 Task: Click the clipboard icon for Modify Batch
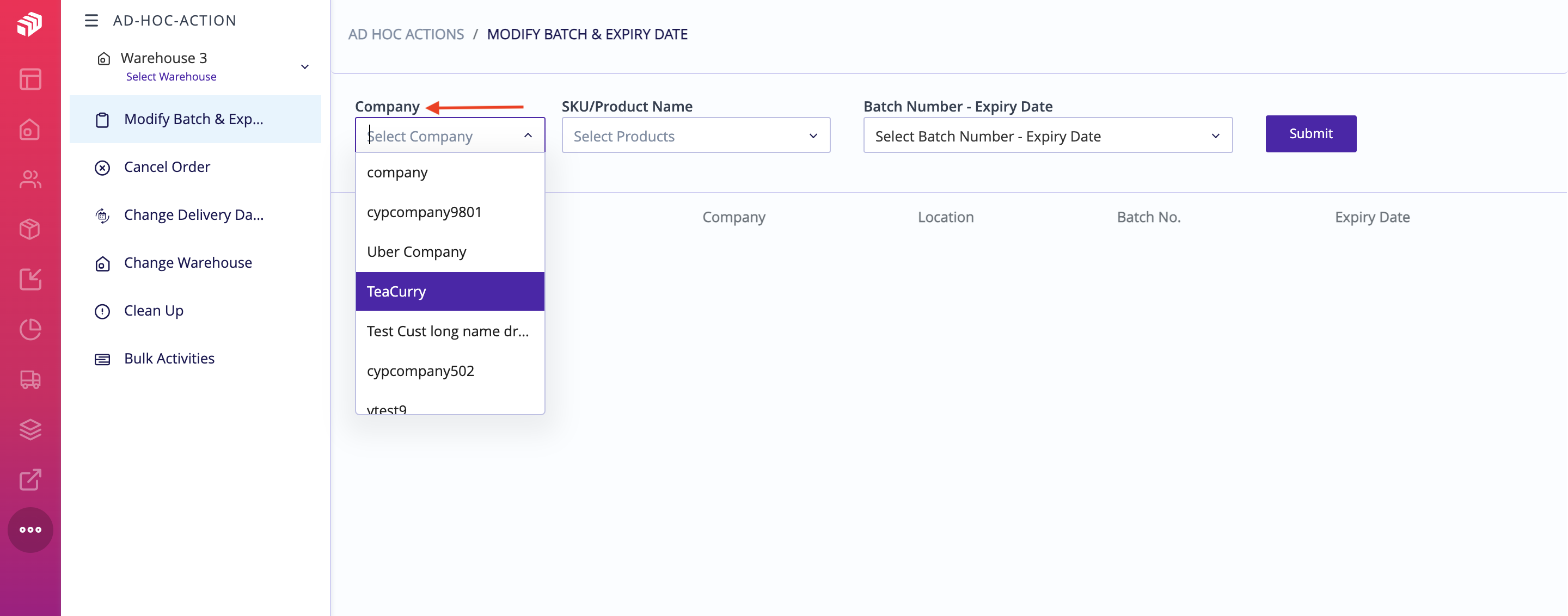(x=102, y=120)
